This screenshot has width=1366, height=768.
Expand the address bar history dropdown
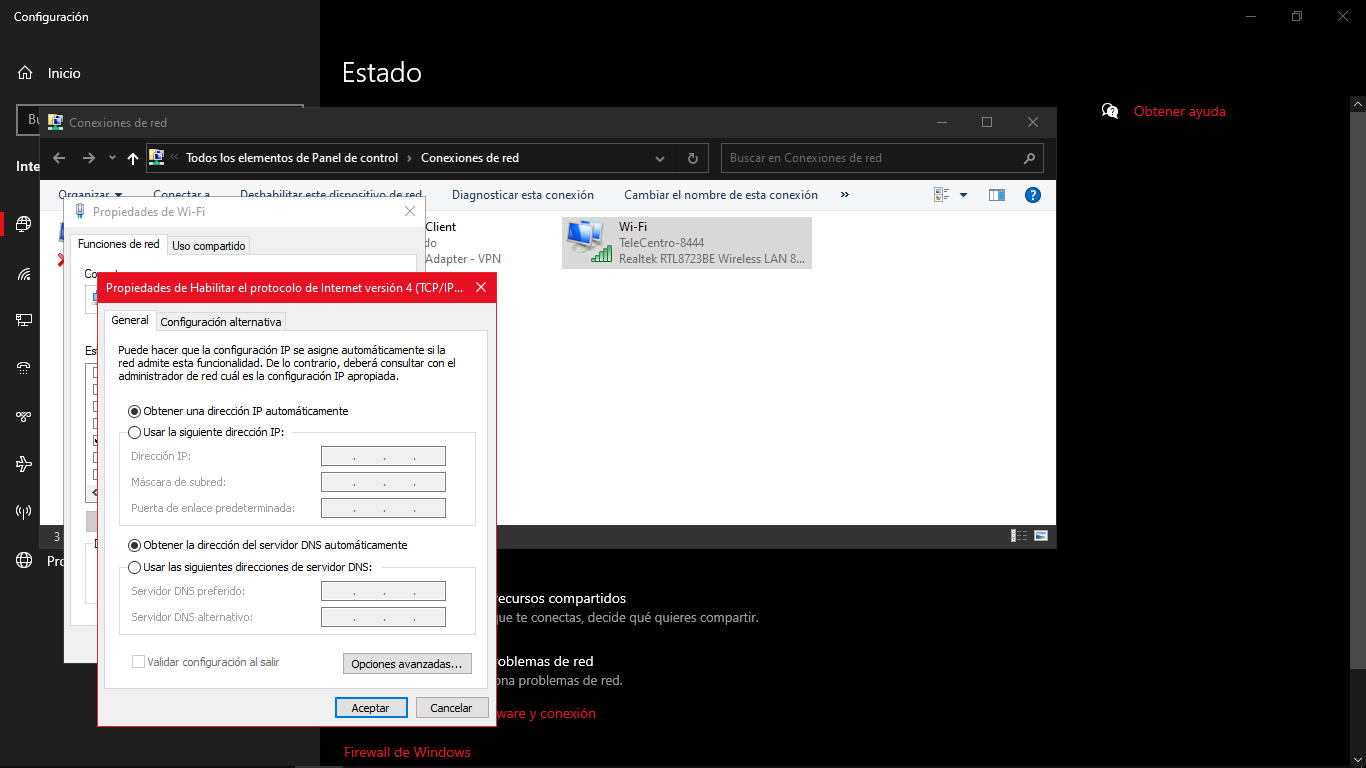(660, 158)
